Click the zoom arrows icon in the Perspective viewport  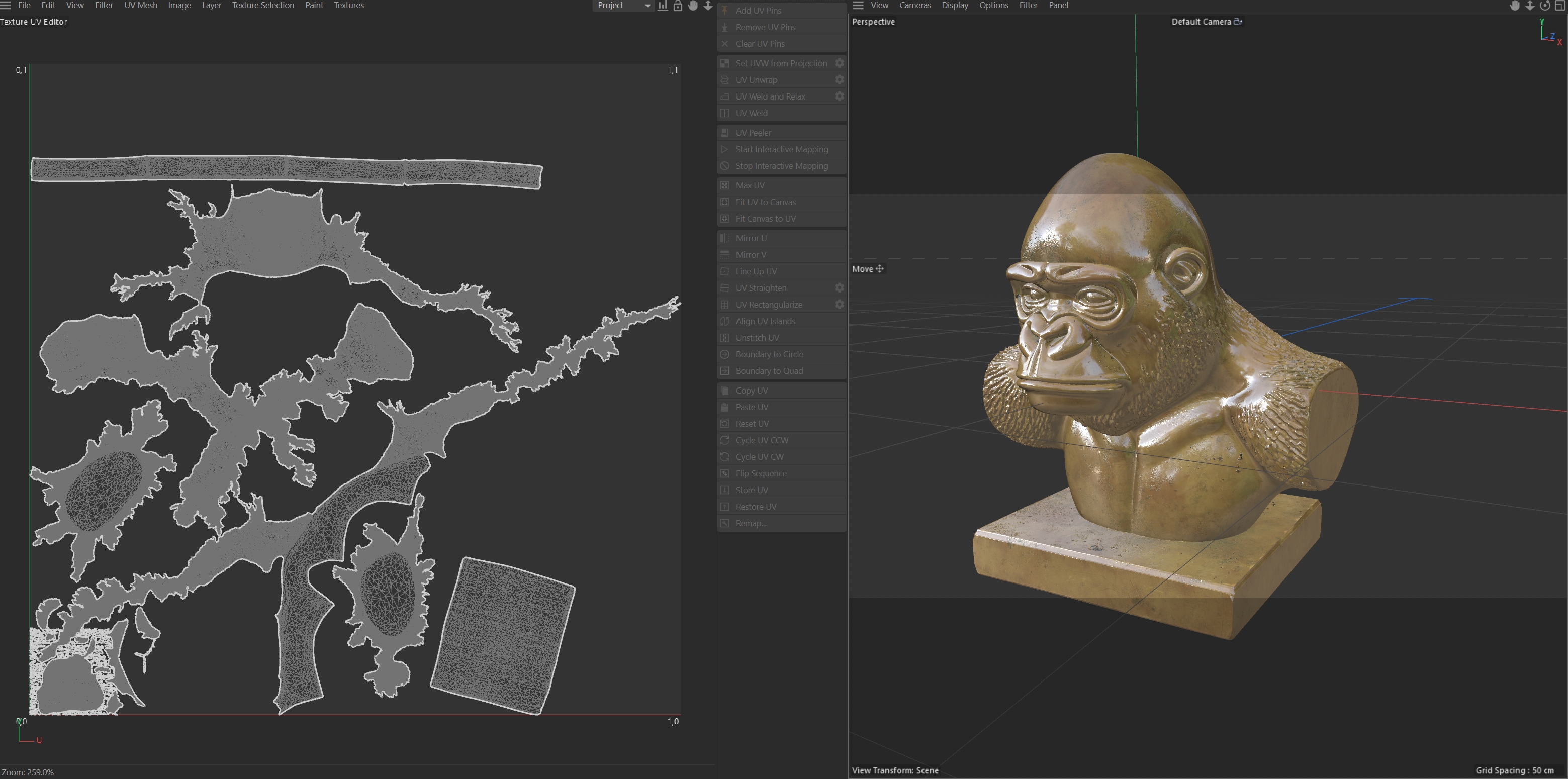tap(1530, 6)
